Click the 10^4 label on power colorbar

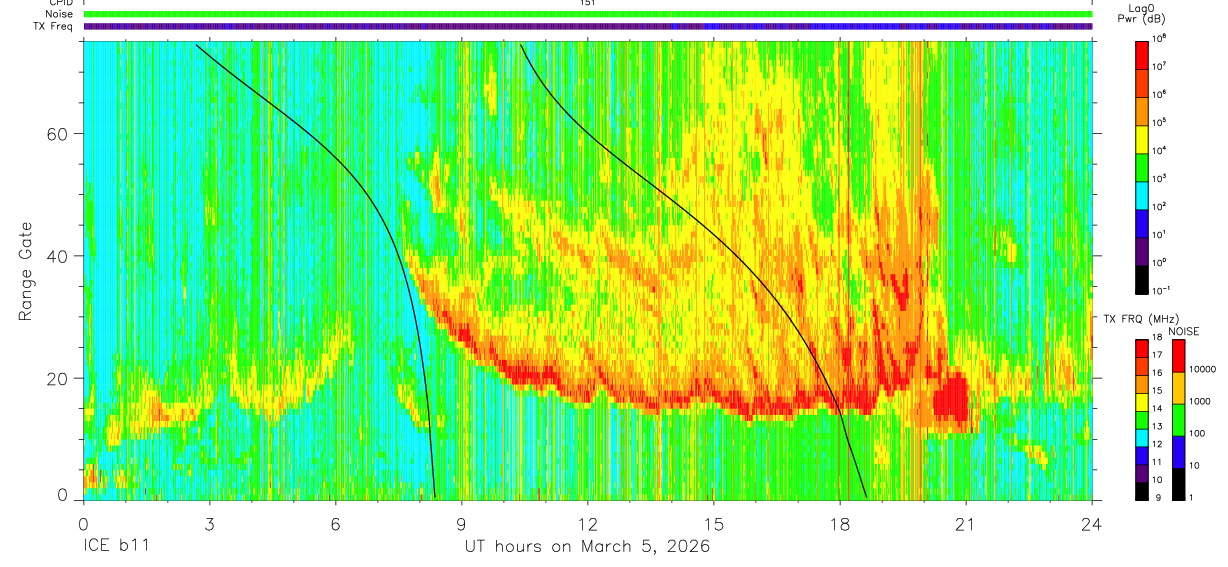[x=1159, y=151]
